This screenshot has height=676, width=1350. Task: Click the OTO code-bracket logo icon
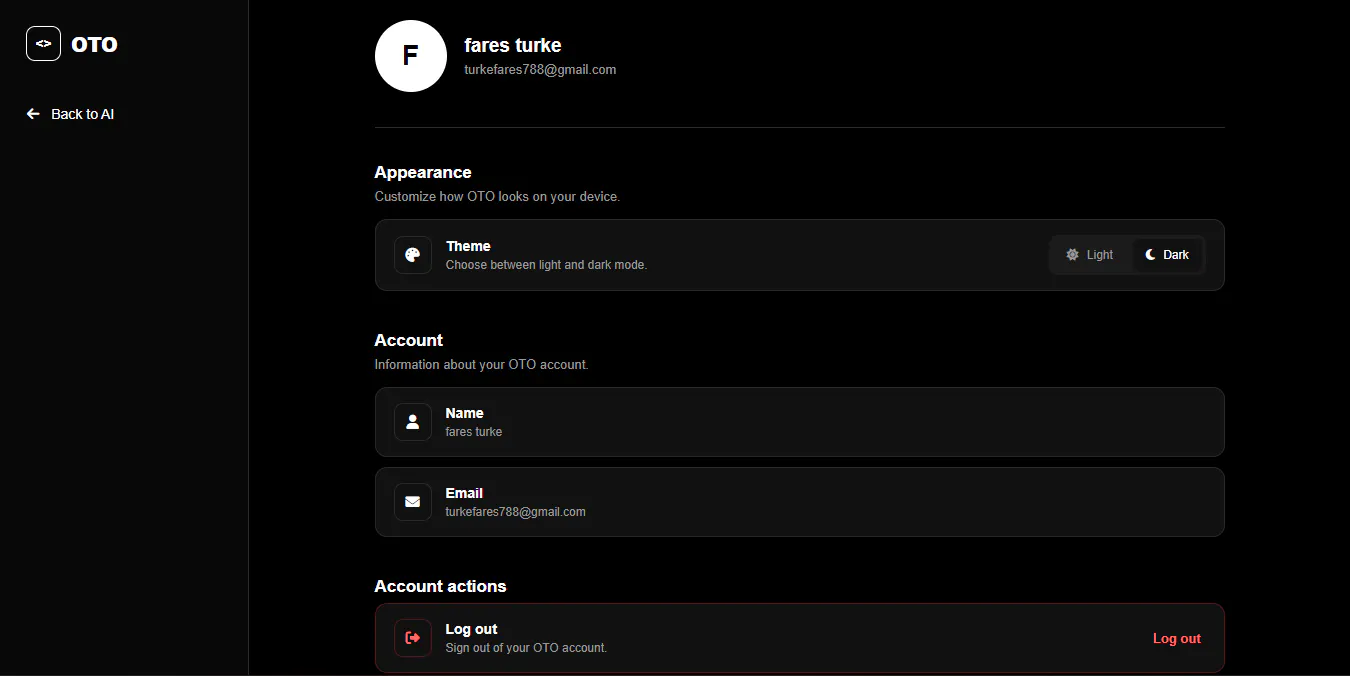click(x=43, y=44)
